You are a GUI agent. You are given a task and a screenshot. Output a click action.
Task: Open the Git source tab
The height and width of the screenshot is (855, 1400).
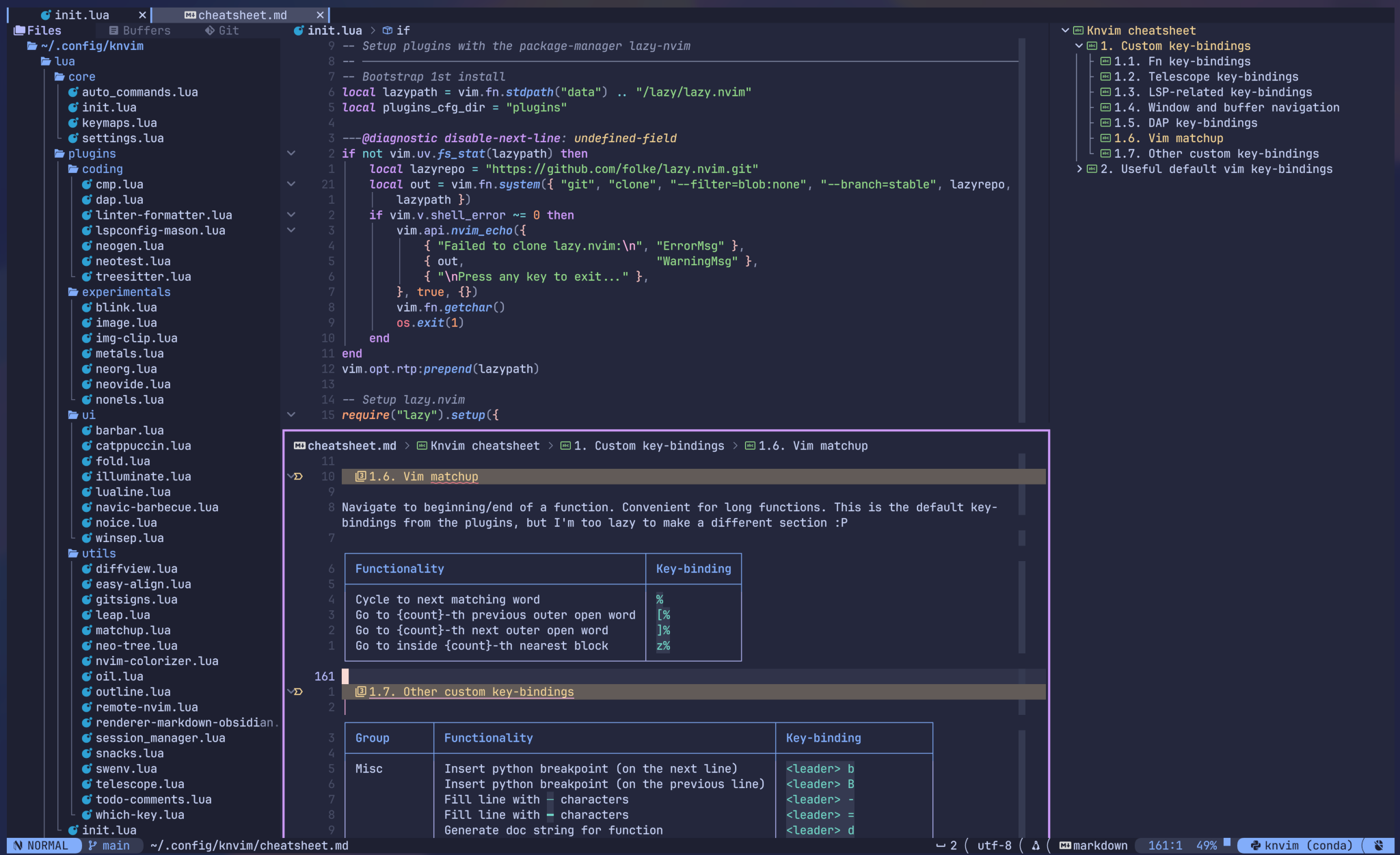click(222, 30)
